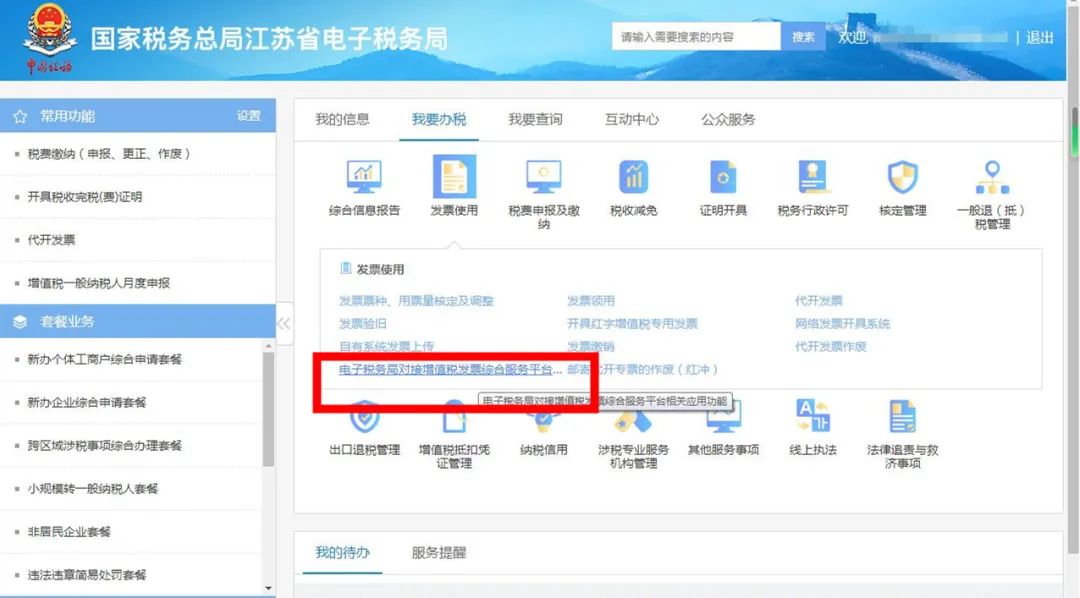
Task: Open the 核定管理 shield icon
Action: pyautogui.click(x=902, y=177)
